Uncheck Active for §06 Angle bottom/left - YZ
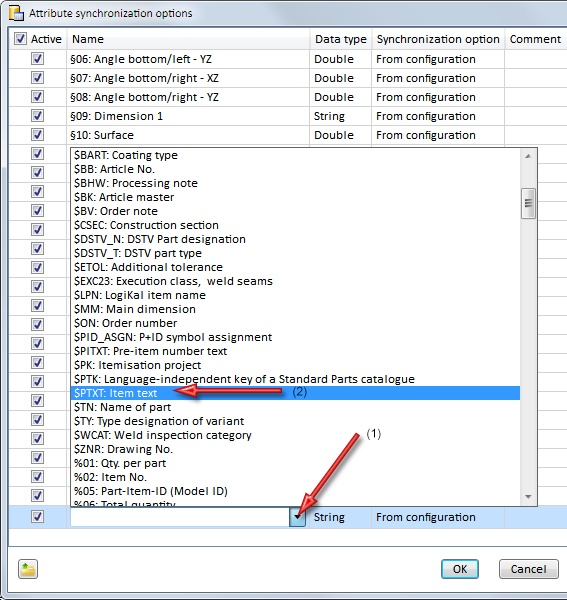 [x=37, y=59]
